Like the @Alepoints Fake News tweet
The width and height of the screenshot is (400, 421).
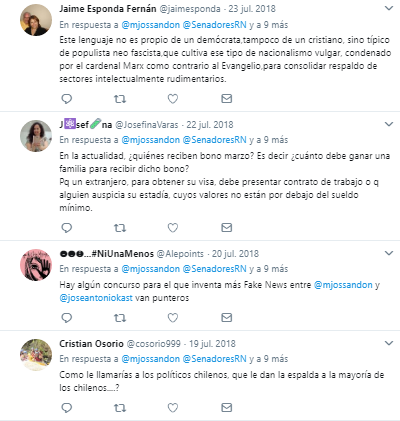point(173,318)
